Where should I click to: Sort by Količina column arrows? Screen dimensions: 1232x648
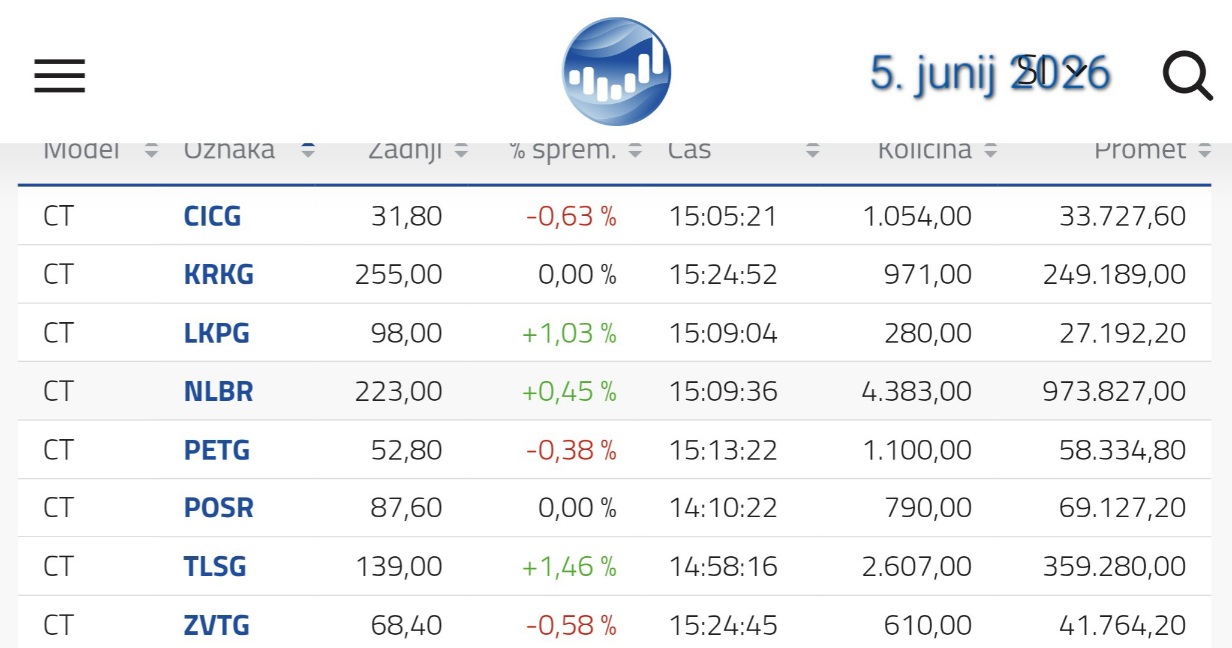tap(990, 151)
